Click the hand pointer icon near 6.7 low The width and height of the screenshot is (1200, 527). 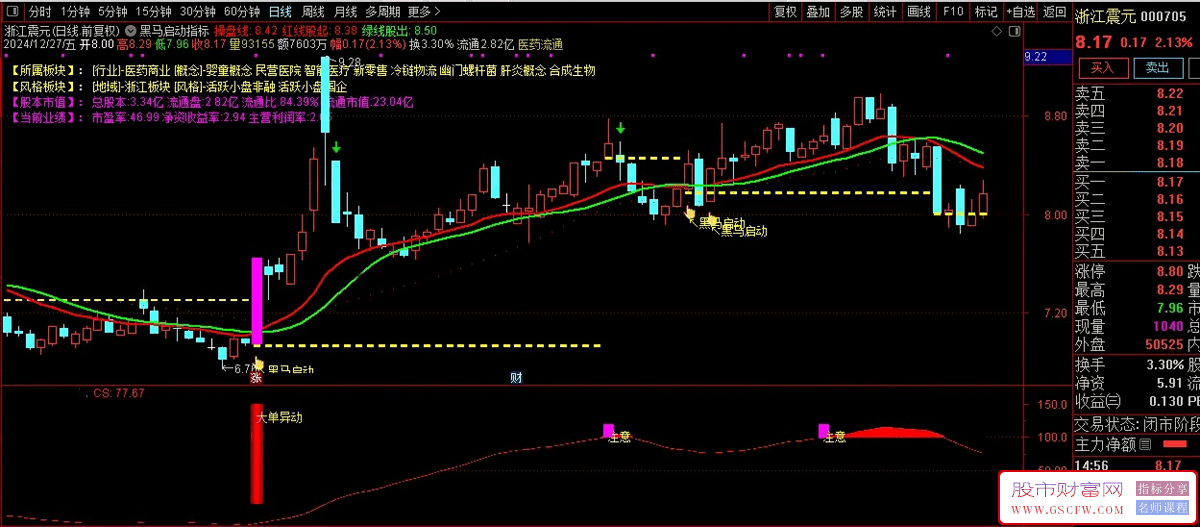coord(258,365)
